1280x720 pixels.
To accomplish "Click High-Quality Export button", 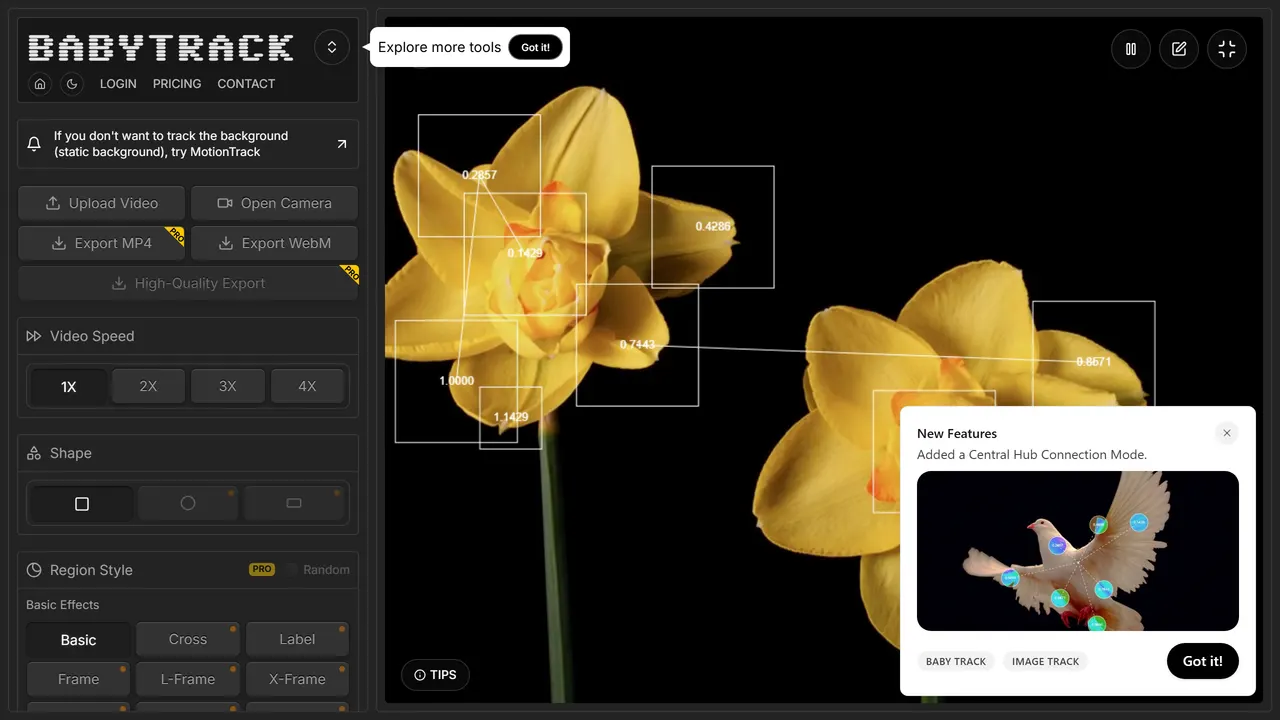I will (188, 283).
